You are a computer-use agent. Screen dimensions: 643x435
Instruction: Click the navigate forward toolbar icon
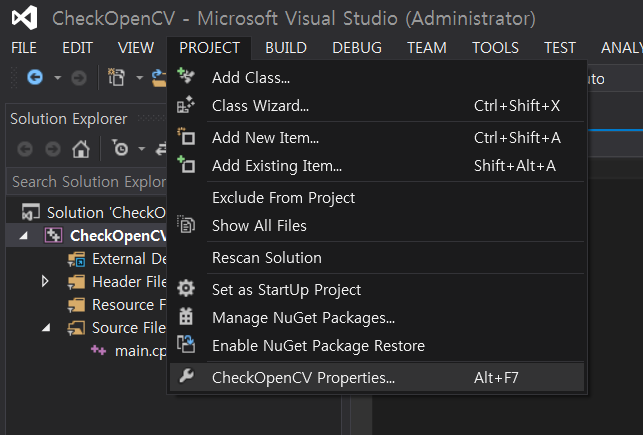79,77
